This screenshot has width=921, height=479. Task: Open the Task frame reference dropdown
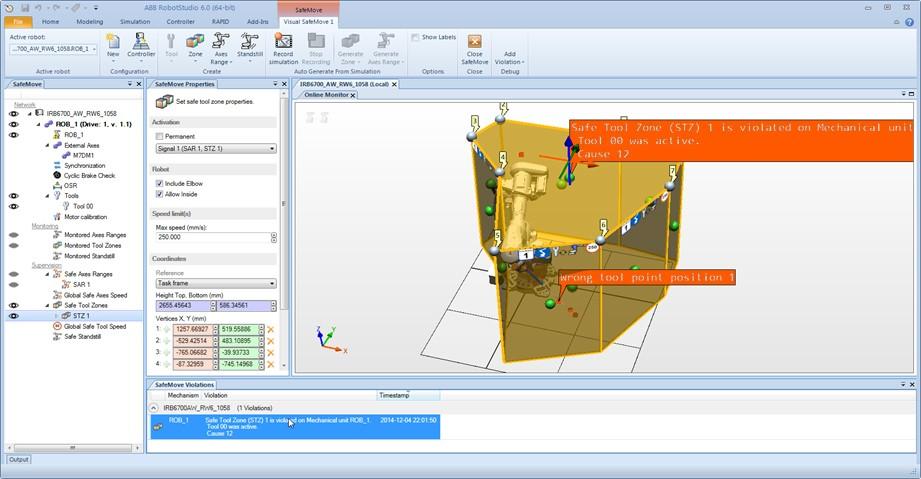coord(216,283)
